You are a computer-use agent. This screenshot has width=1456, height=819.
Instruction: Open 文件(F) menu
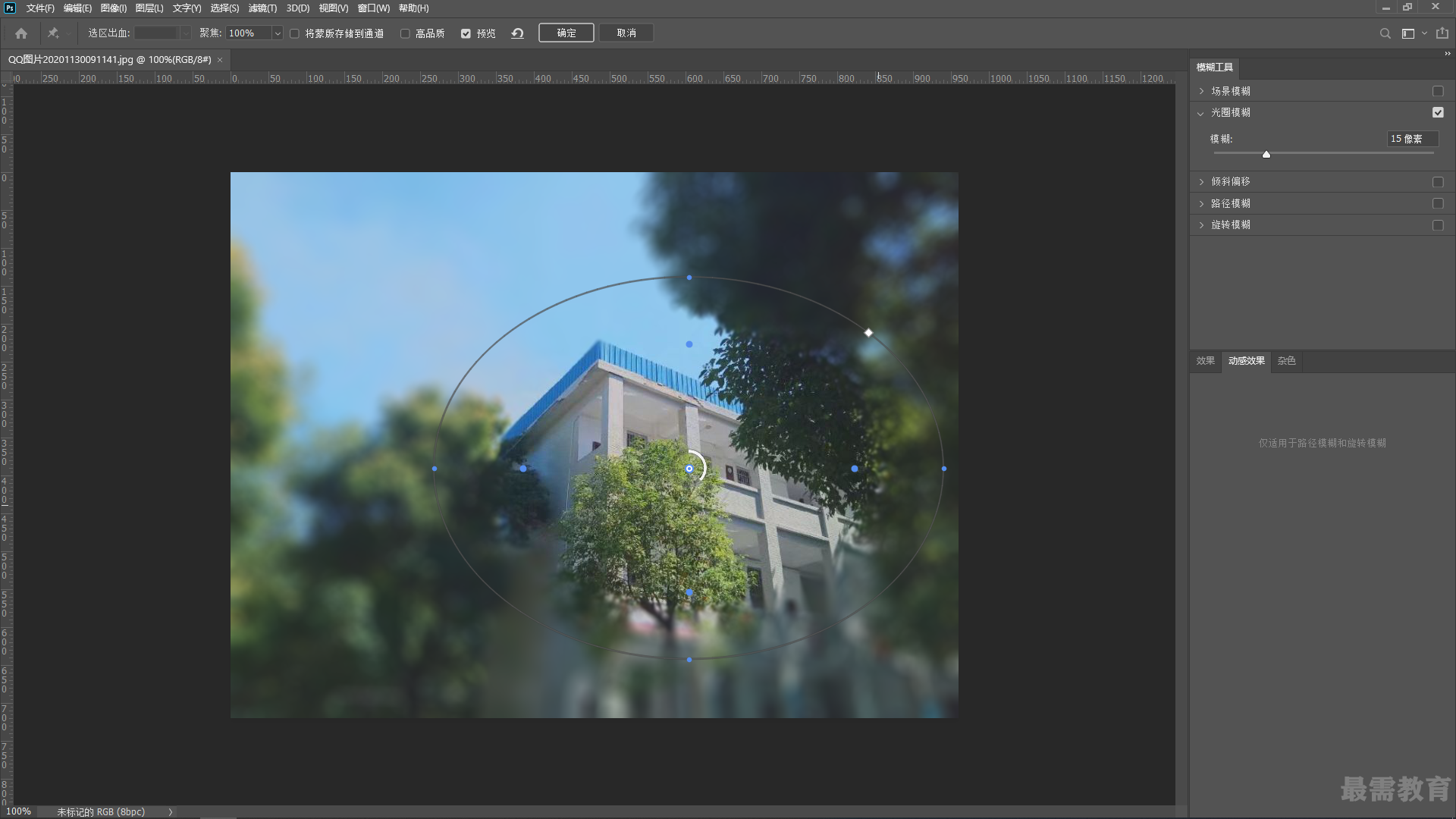pyautogui.click(x=40, y=8)
